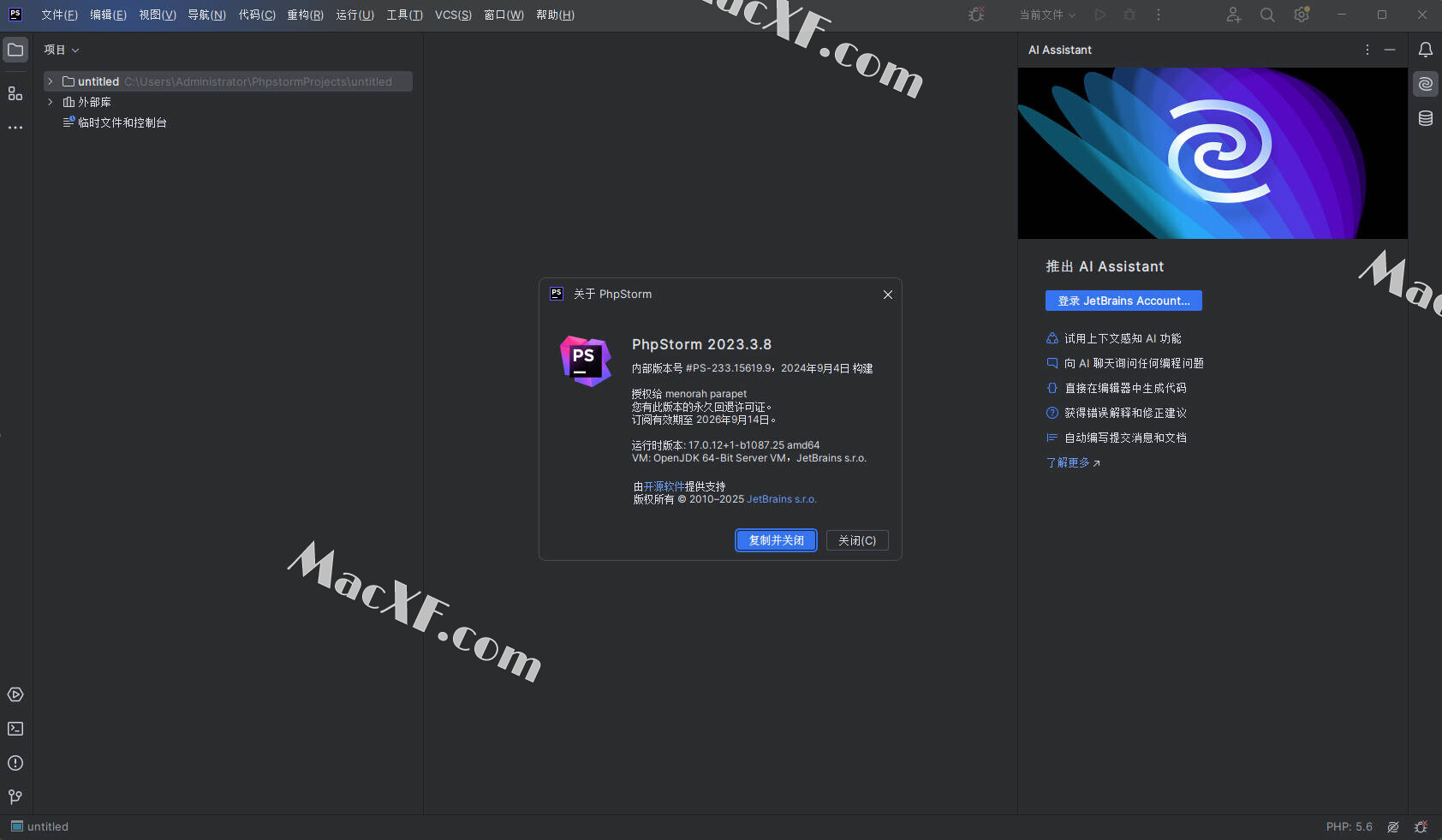Click the PhpStorm 2023.3.8 version heading
Viewport: 1442px width, 840px height.
701,344
